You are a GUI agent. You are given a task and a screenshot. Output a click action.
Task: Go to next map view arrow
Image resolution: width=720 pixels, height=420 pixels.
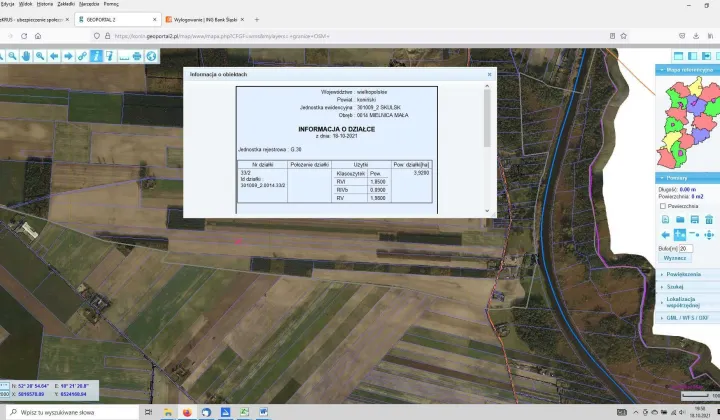[68, 56]
